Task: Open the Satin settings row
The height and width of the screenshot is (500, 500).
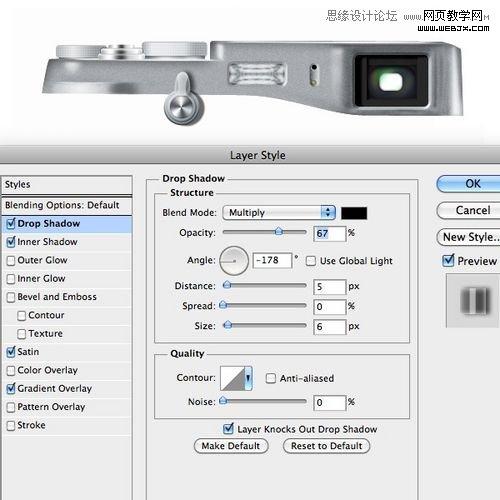Action: [x=67, y=352]
